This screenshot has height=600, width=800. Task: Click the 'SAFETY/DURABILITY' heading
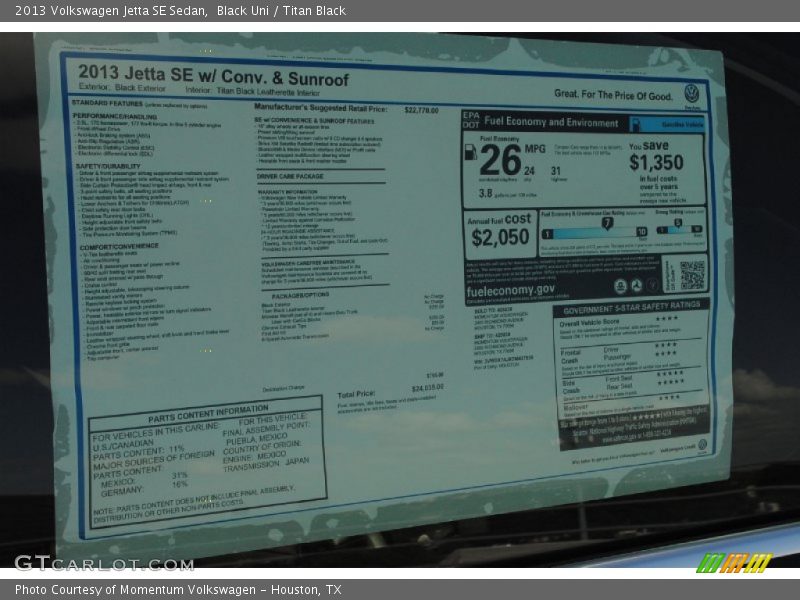(108, 166)
